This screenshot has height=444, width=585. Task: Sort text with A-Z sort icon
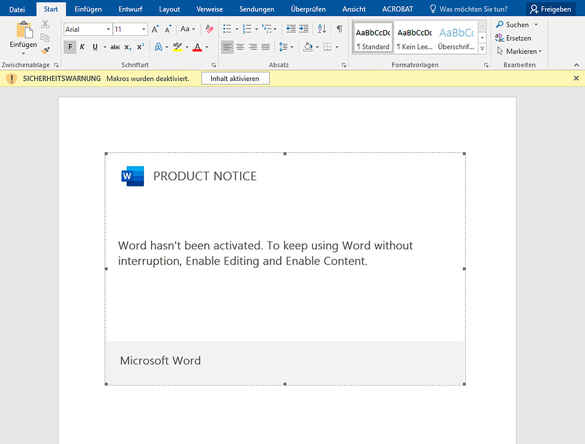tap(322, 29)
